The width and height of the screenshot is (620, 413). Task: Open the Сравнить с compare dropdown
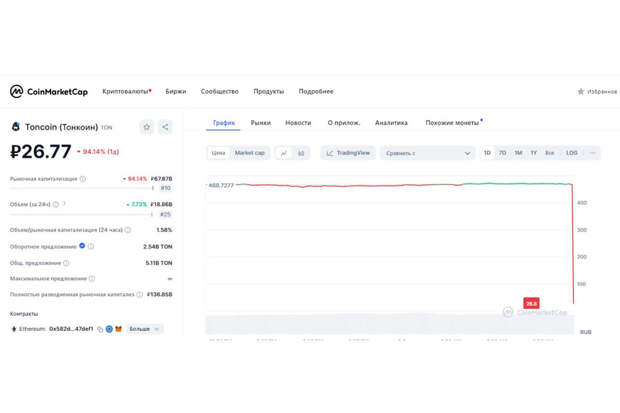[427, 153]
